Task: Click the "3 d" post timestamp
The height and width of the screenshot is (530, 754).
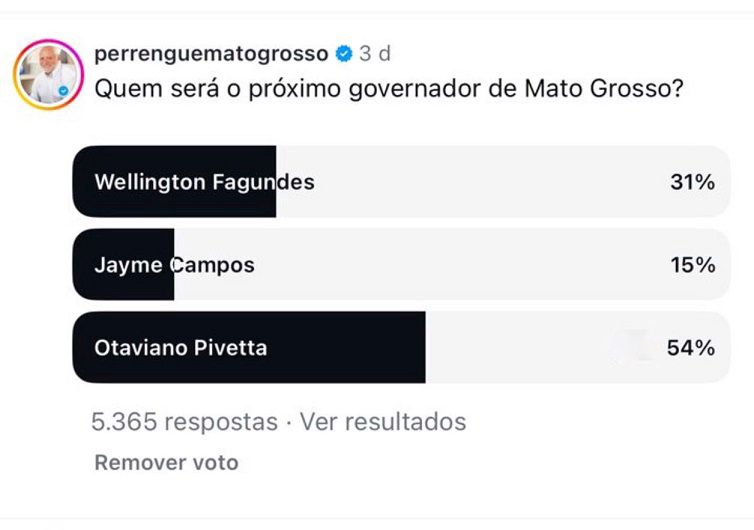Action: 375,53
